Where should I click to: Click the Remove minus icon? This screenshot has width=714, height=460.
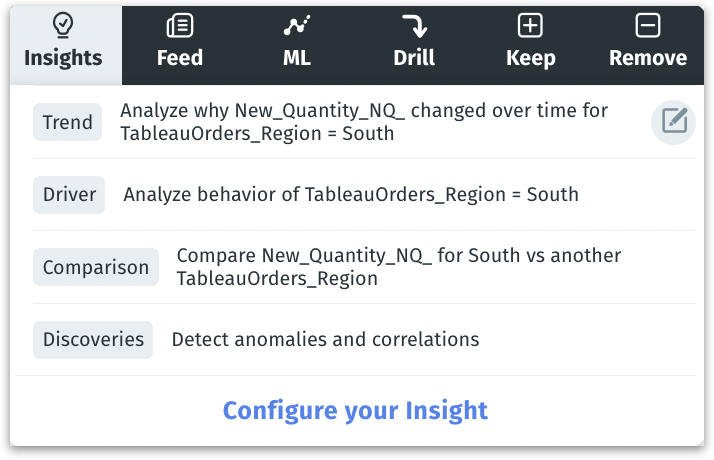(648, 25)
